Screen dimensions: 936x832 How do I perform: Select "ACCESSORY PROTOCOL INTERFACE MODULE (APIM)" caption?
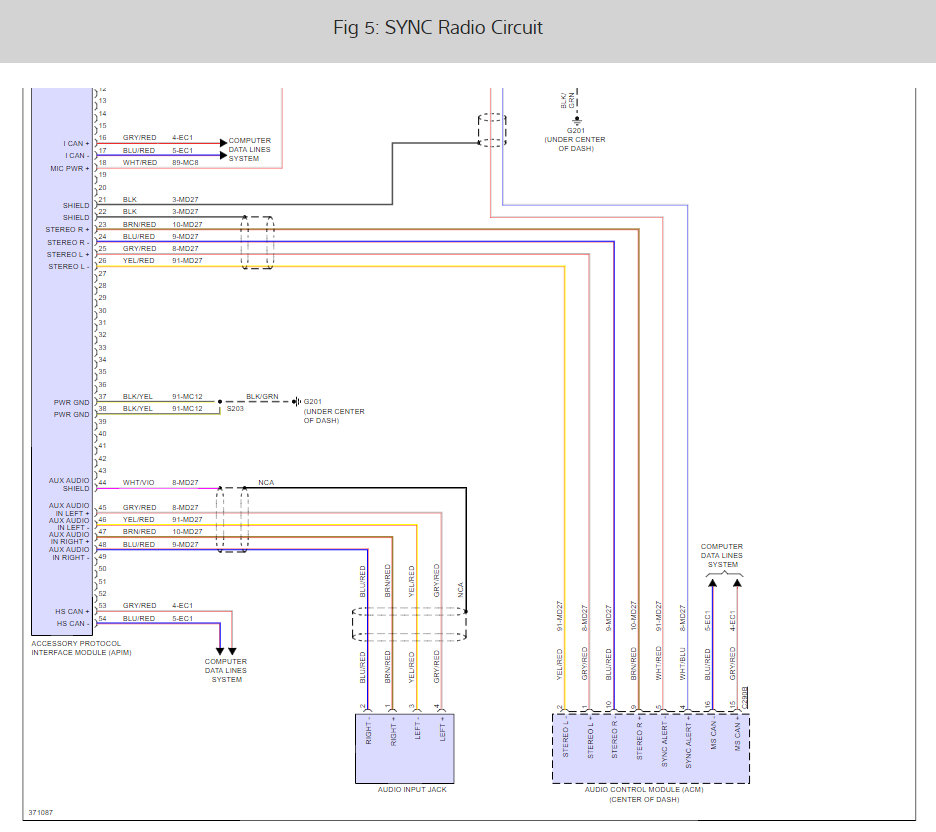click(81, 648)
